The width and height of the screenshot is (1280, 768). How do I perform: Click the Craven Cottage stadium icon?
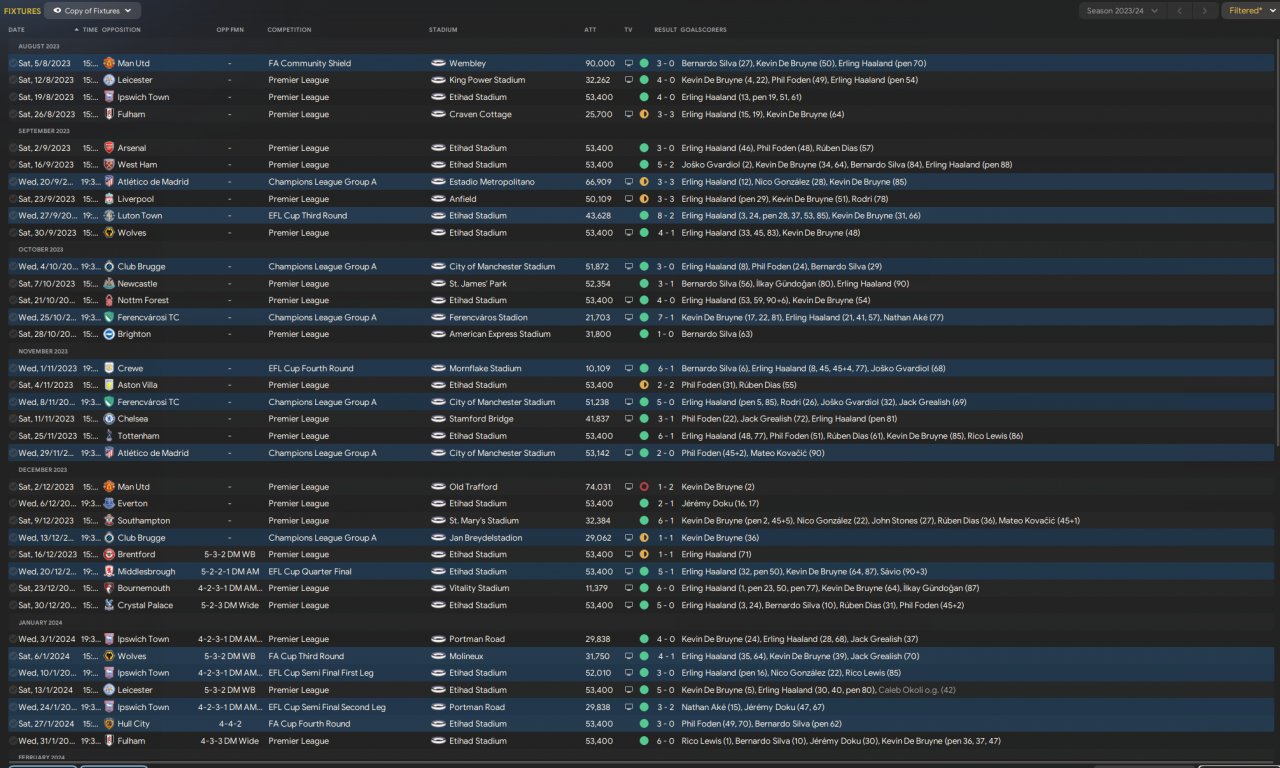(438, 115)
